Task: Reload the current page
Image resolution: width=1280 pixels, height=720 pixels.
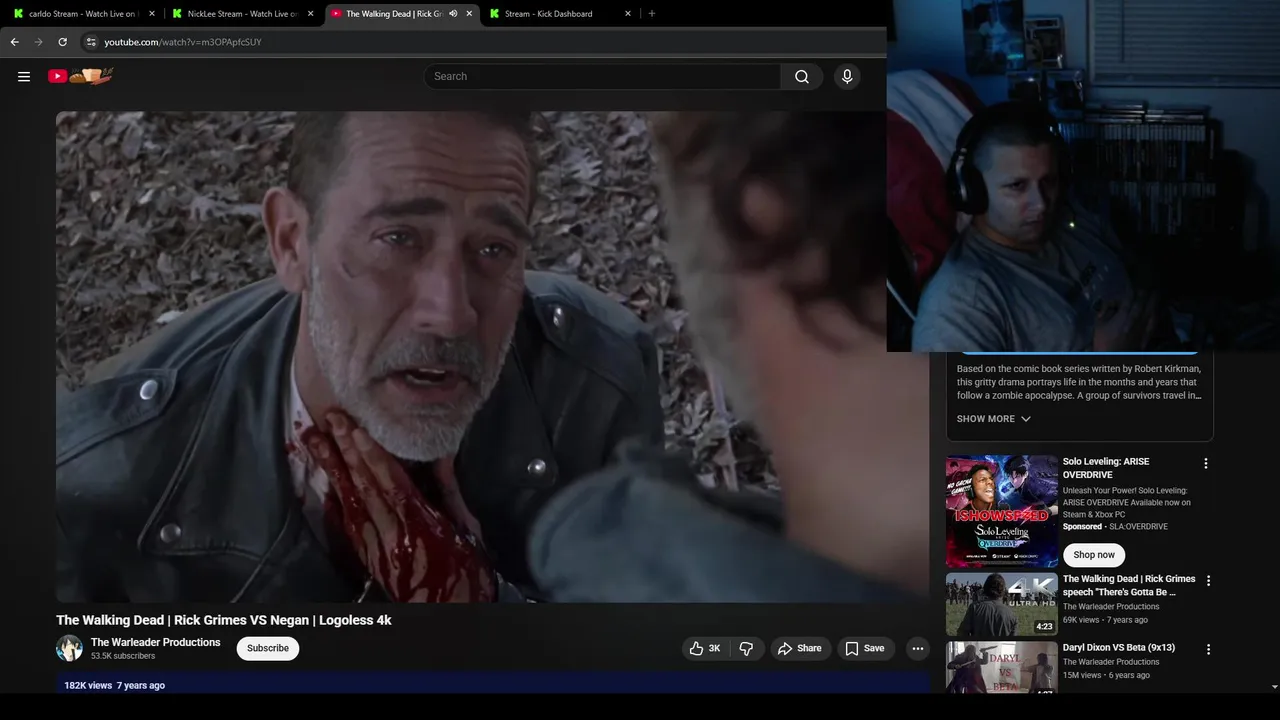Action: (x=62, y=42)
